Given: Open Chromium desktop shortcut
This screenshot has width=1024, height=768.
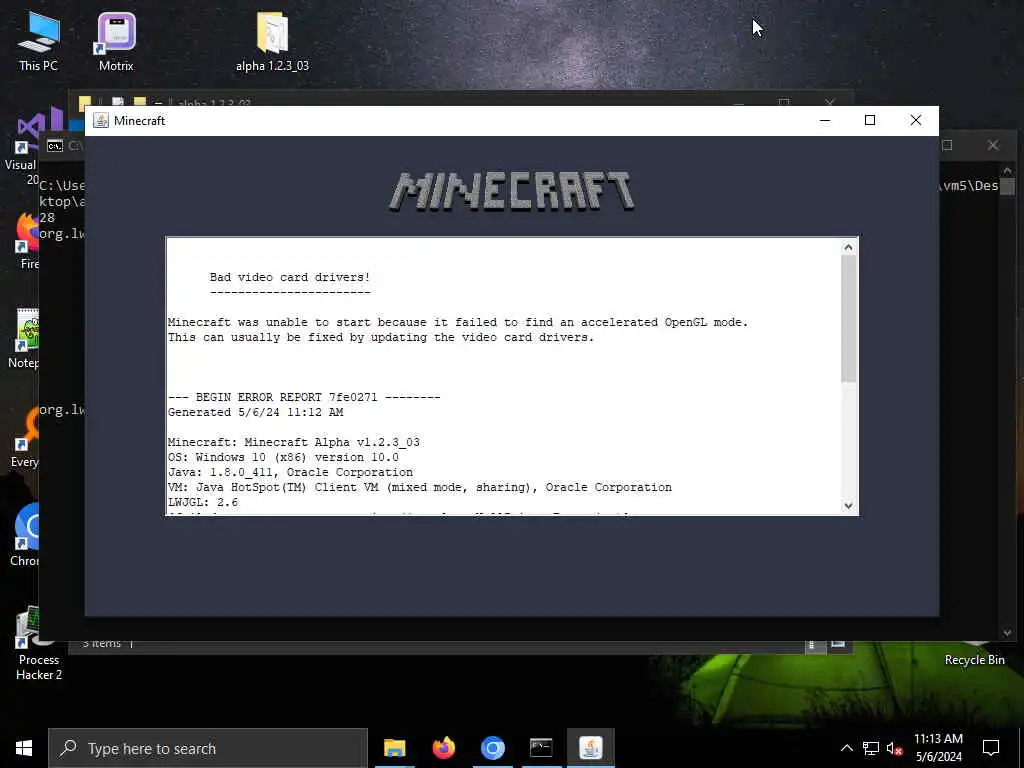Looking at the screenshot, I should tap(25, 536).
